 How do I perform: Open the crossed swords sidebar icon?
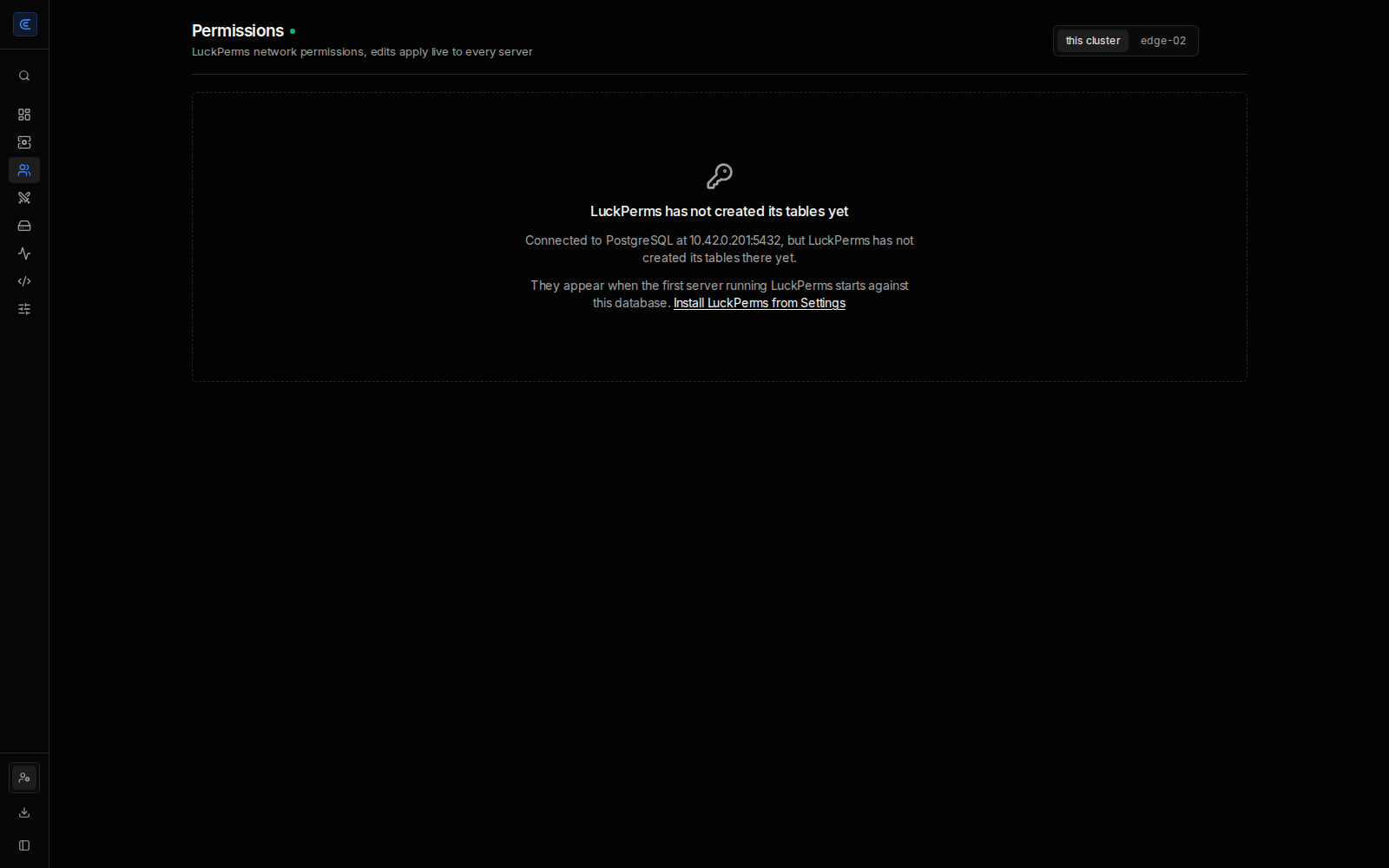pyautogui.click(x=24, y=198)
